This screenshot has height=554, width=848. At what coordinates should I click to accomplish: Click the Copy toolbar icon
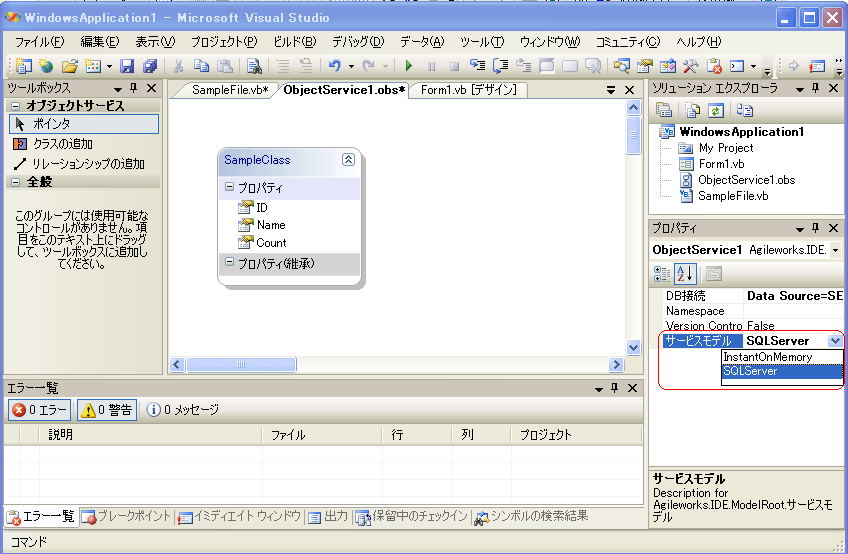point(202,66)
